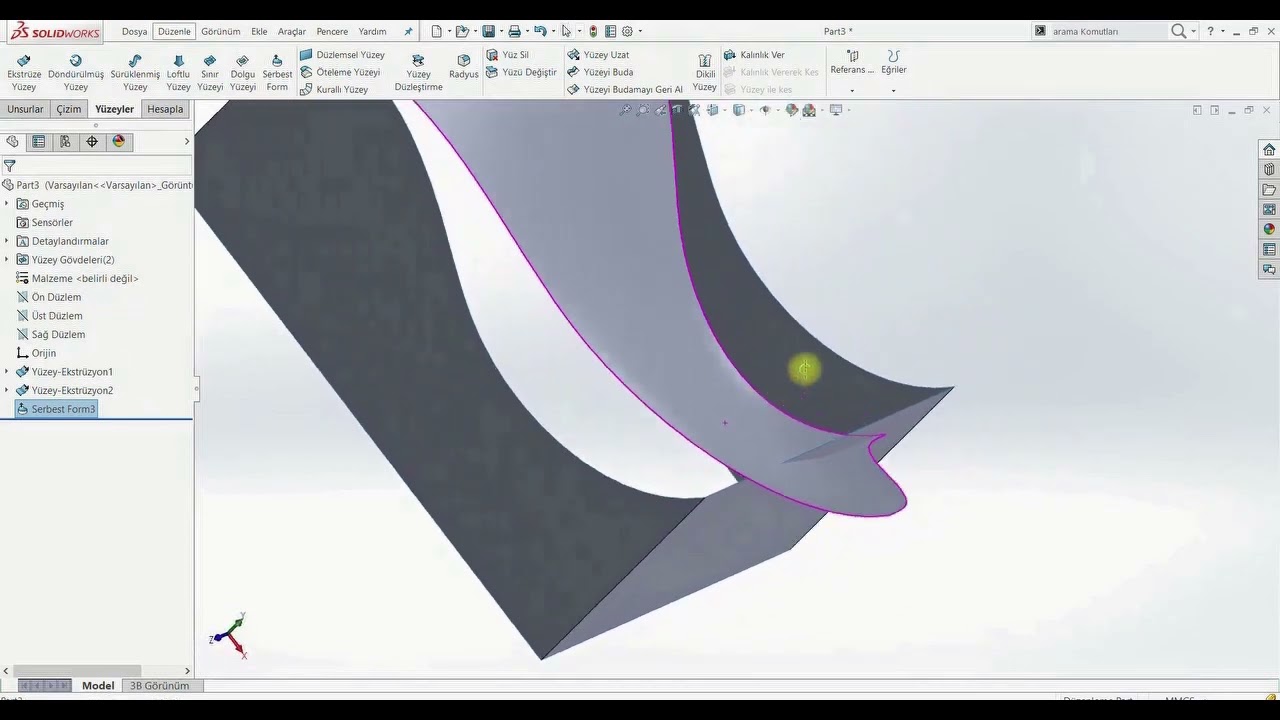Open the Dosya menu

[134, 31]
